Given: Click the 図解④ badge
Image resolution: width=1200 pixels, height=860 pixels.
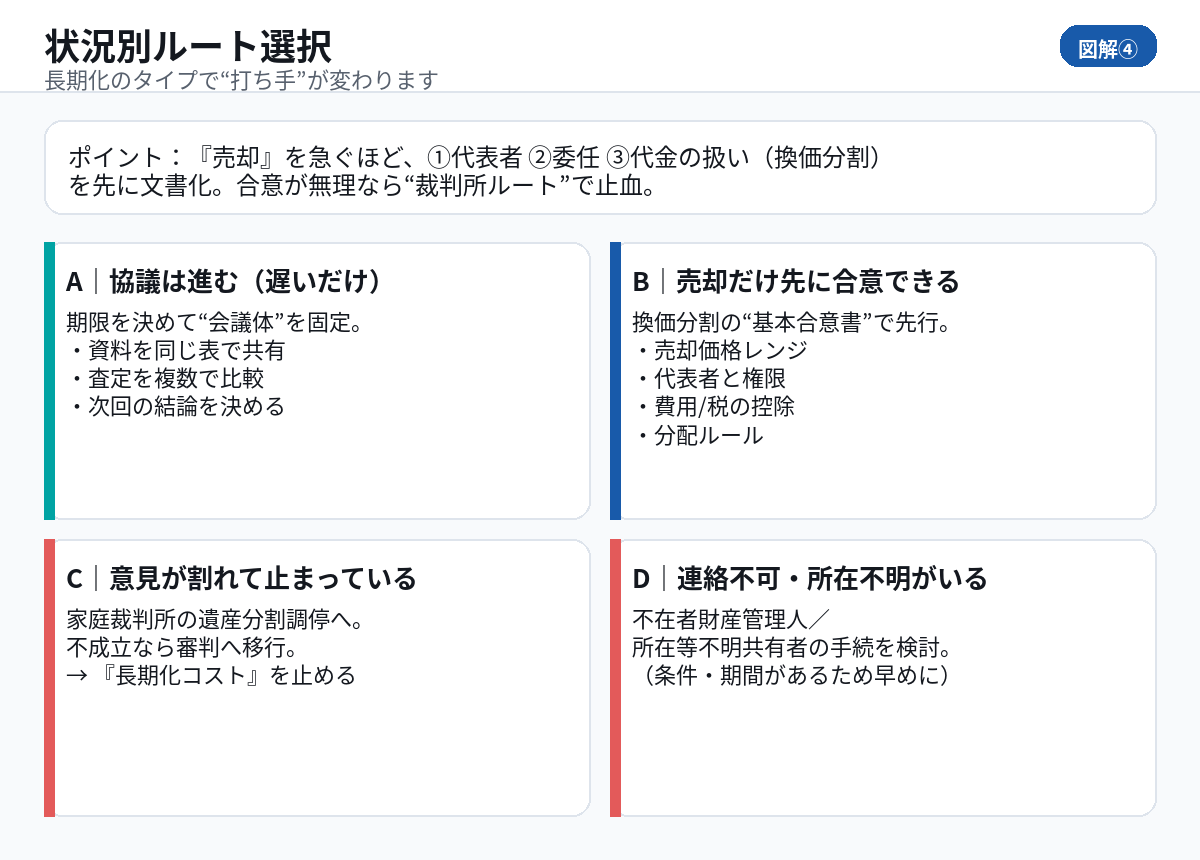Looking at the screenshot, I should [x=1107, y=48].
